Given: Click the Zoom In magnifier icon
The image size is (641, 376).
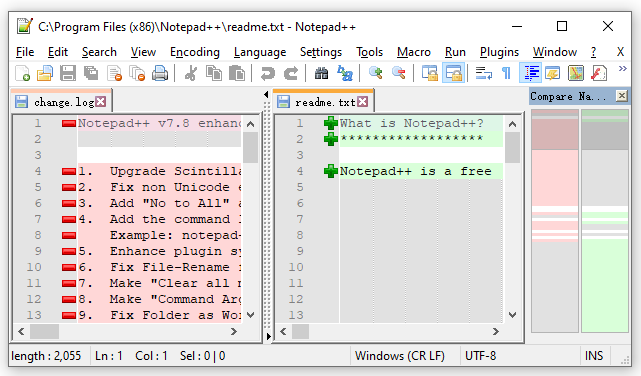Looking at the screenshot, I should tap(375, 74).
